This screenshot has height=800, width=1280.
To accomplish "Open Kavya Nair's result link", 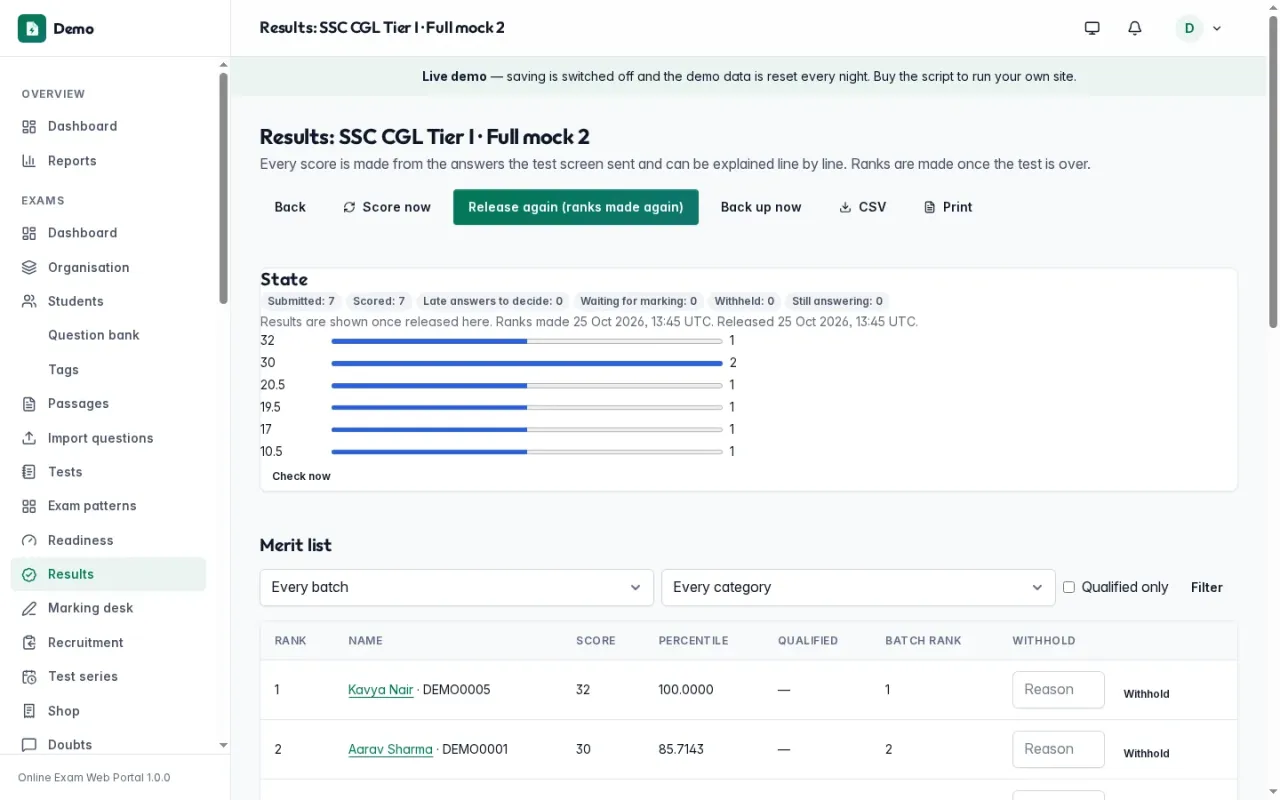I will tap(381, 690).
